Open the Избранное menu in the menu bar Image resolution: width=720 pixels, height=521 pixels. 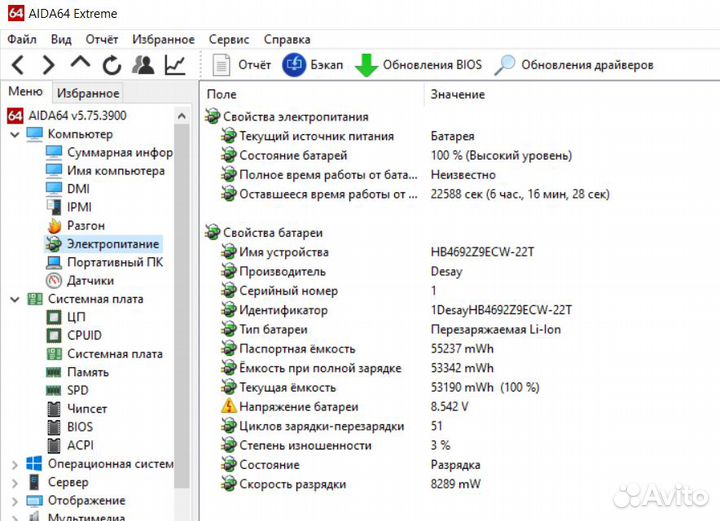tap(163, 39)
